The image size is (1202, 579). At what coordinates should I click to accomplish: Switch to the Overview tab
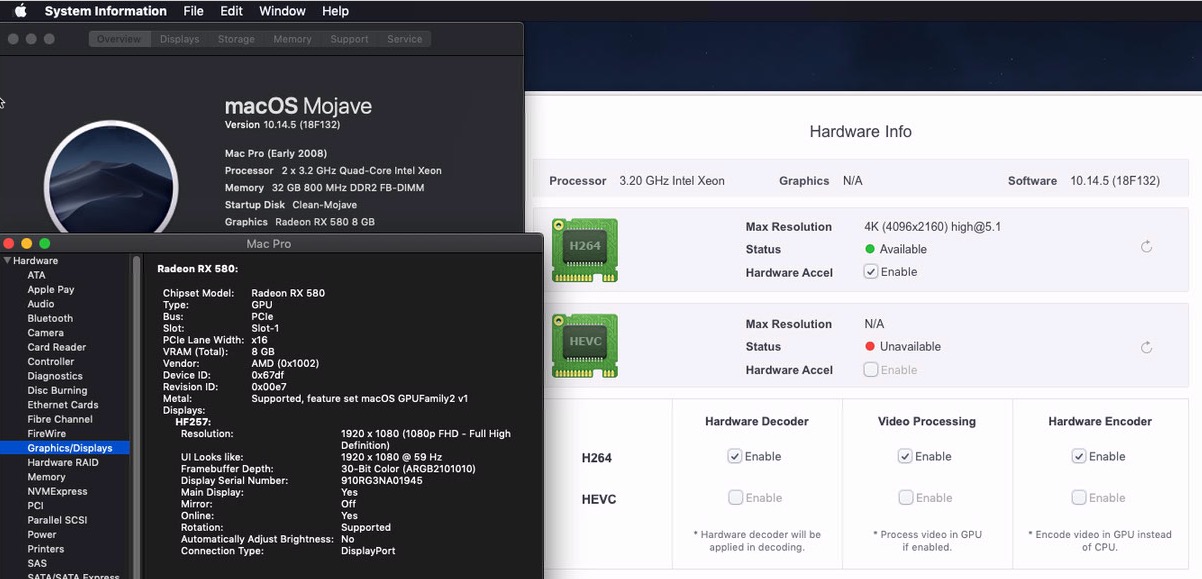point(119,39)
